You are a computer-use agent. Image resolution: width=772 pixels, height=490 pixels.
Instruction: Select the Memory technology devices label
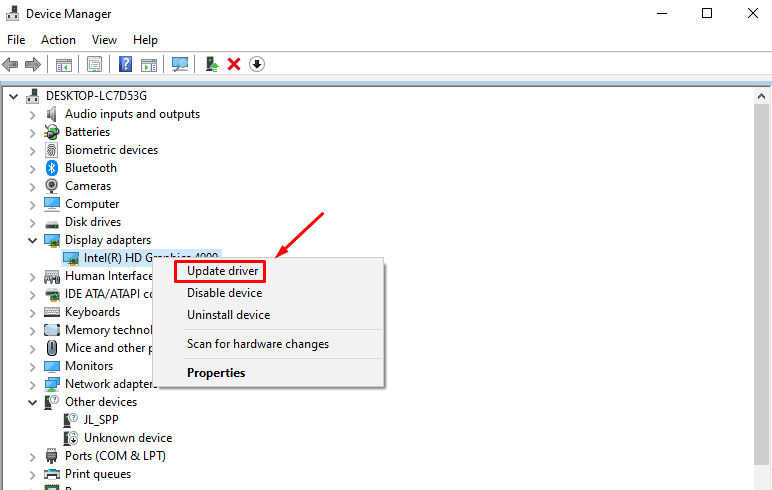pos(109,330)
